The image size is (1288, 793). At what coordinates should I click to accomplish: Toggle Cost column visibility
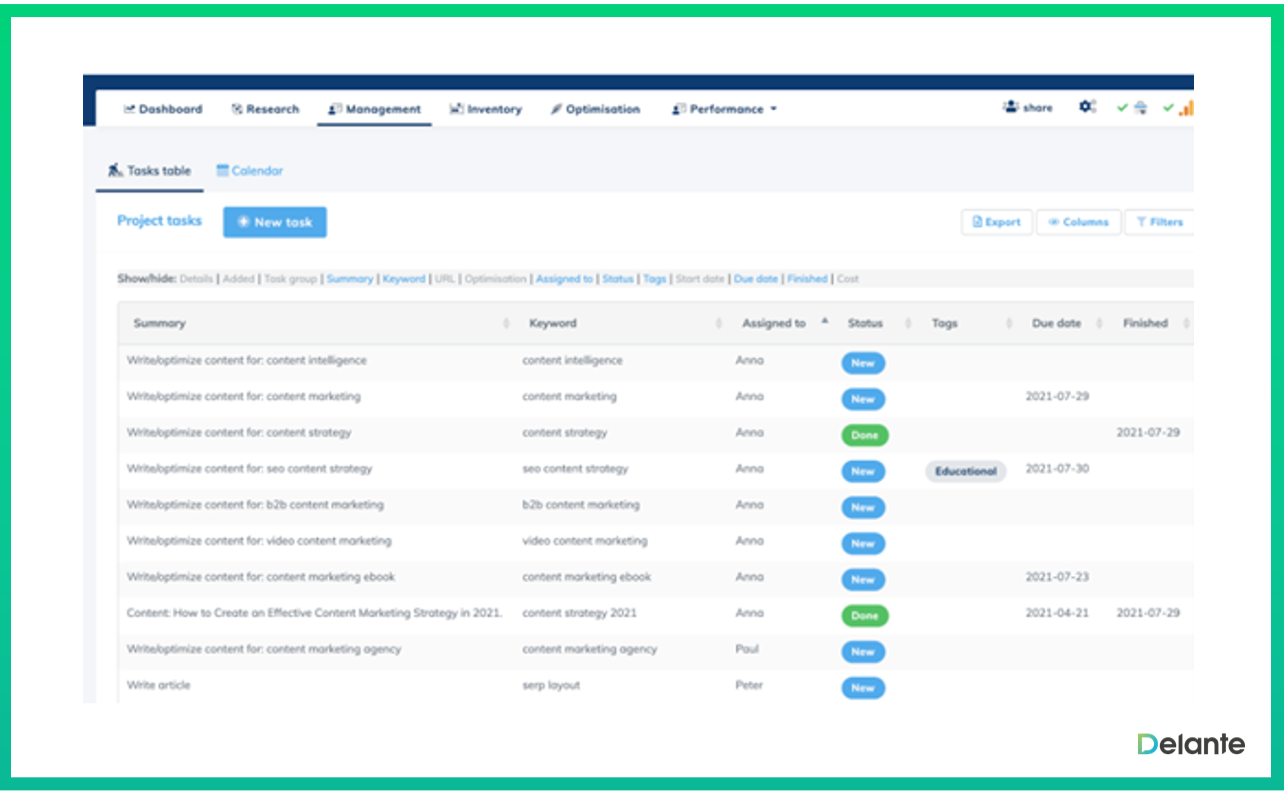(x=848, y=279)
